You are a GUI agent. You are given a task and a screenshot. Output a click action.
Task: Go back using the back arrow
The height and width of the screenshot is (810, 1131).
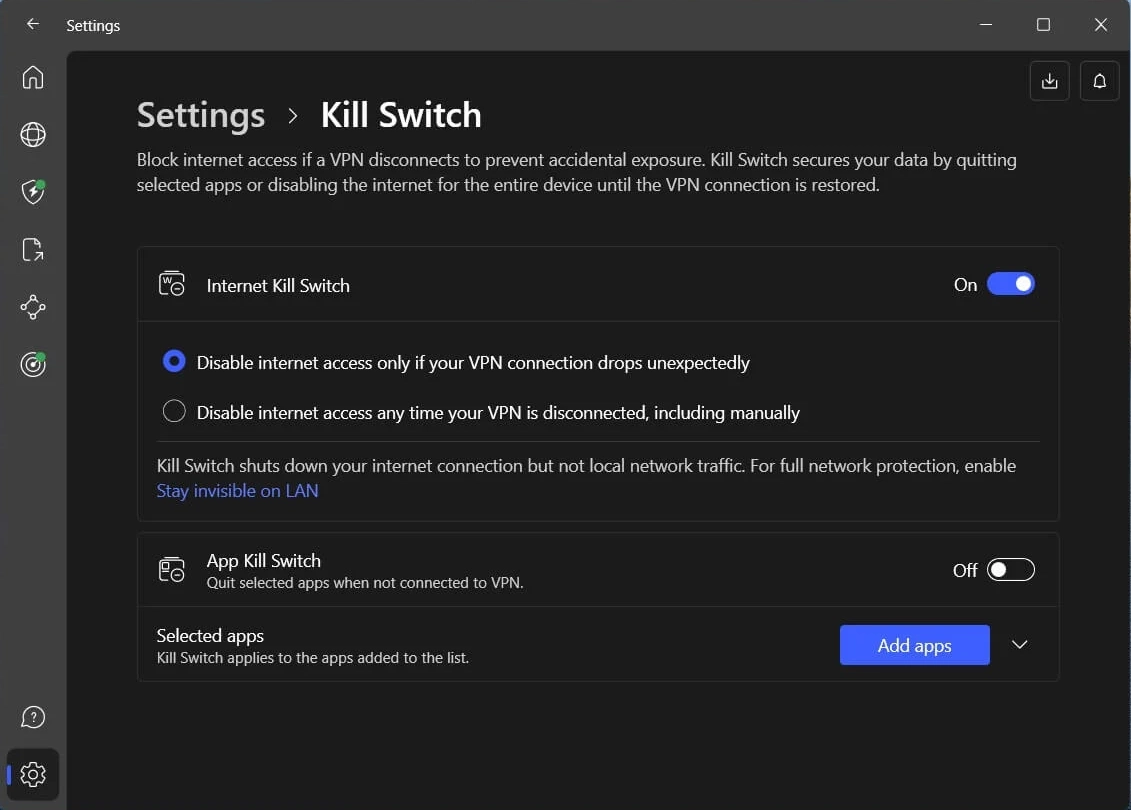[33, 25]
